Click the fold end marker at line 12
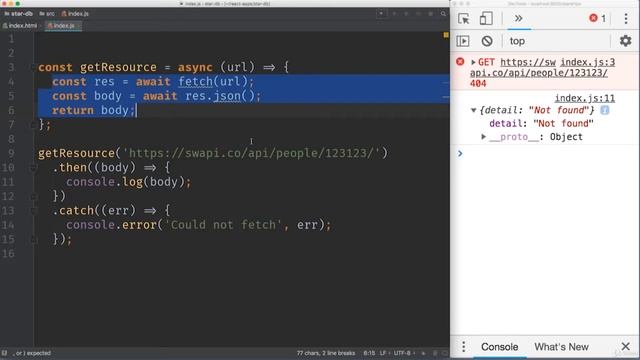 coord(33,196)
